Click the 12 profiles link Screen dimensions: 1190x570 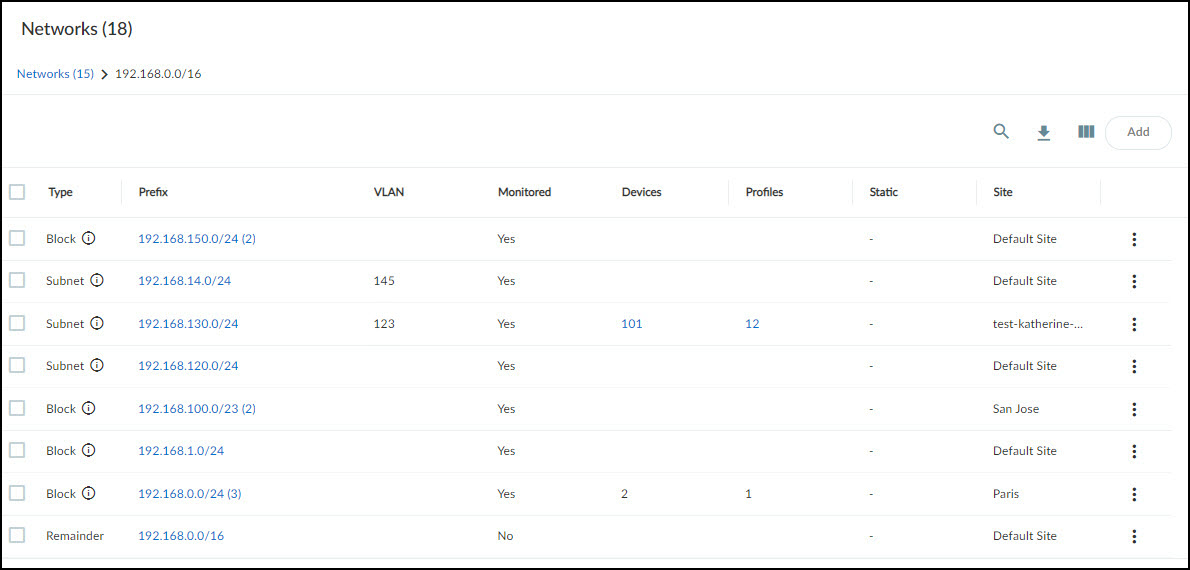752,324
